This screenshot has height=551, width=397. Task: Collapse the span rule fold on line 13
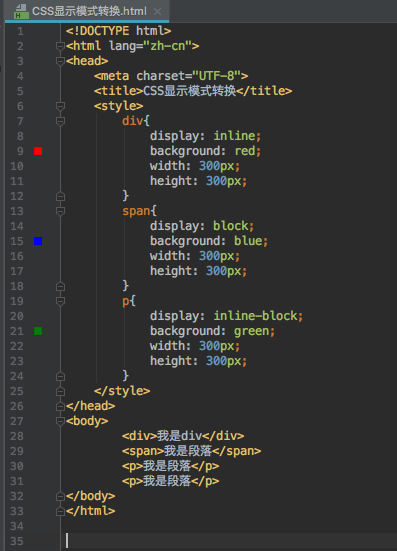60,211
